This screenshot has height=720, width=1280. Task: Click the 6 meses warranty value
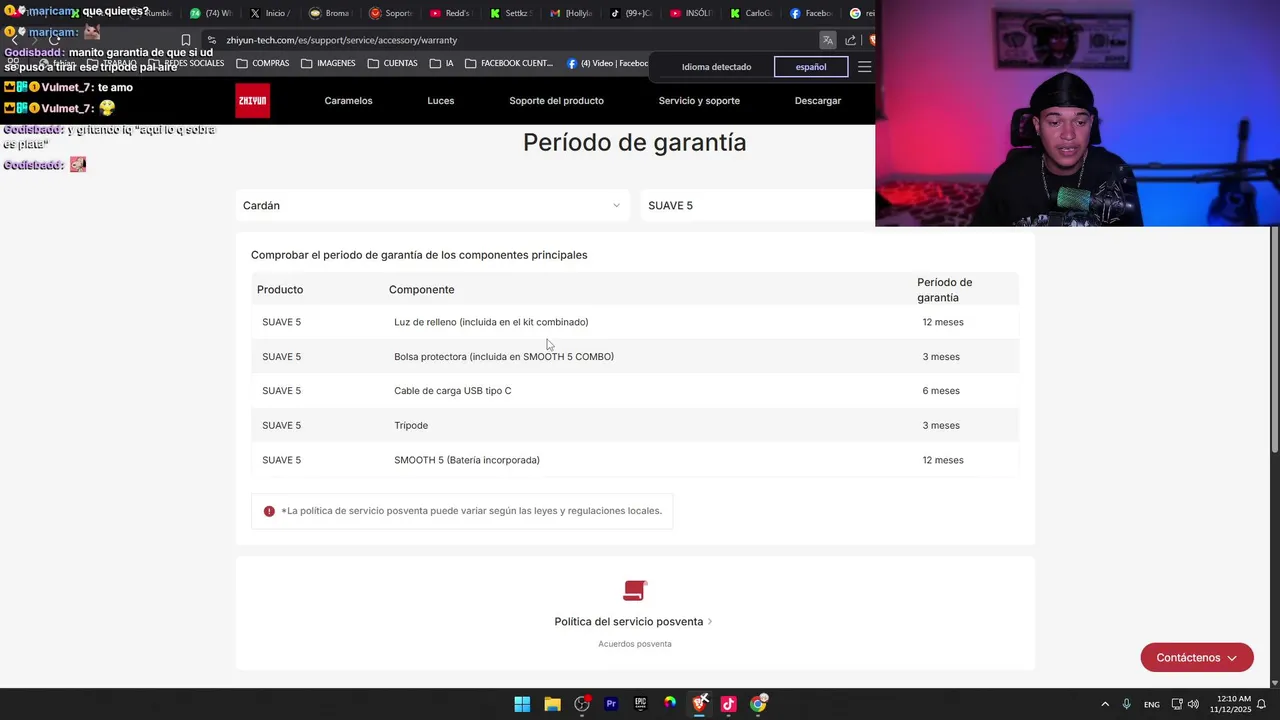pyautogui.click(x=941, y=391)
